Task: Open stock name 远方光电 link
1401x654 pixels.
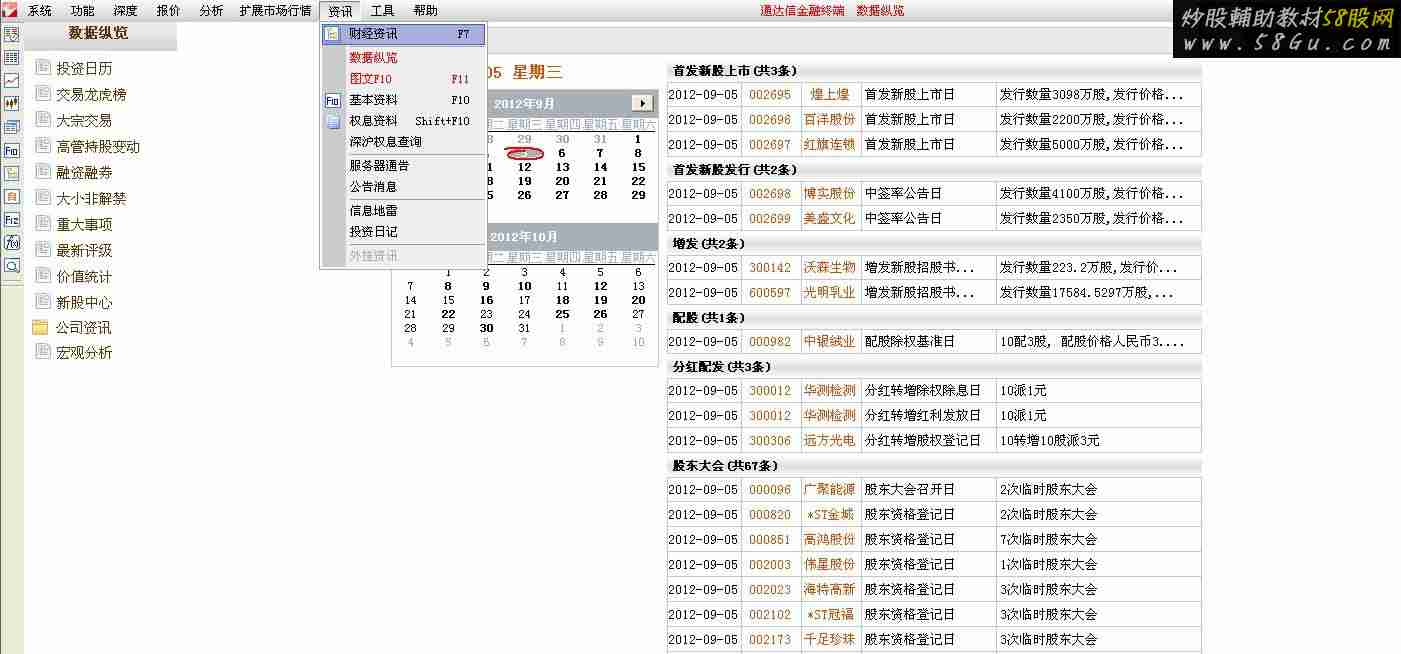Action: 830,441
